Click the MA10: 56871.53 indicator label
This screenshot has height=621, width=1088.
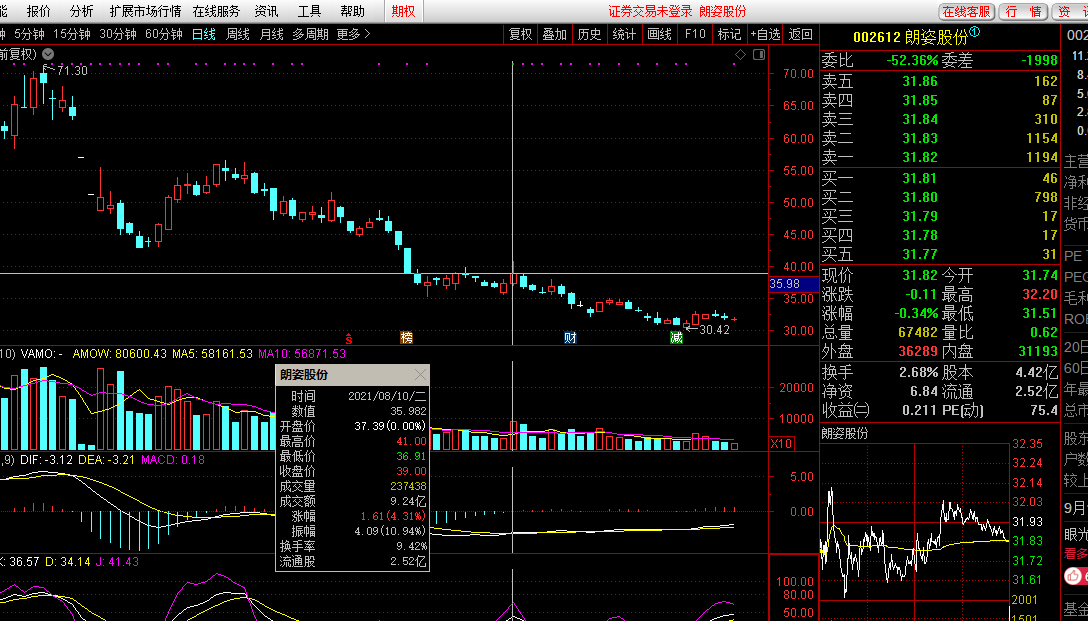tap(302, 354)
